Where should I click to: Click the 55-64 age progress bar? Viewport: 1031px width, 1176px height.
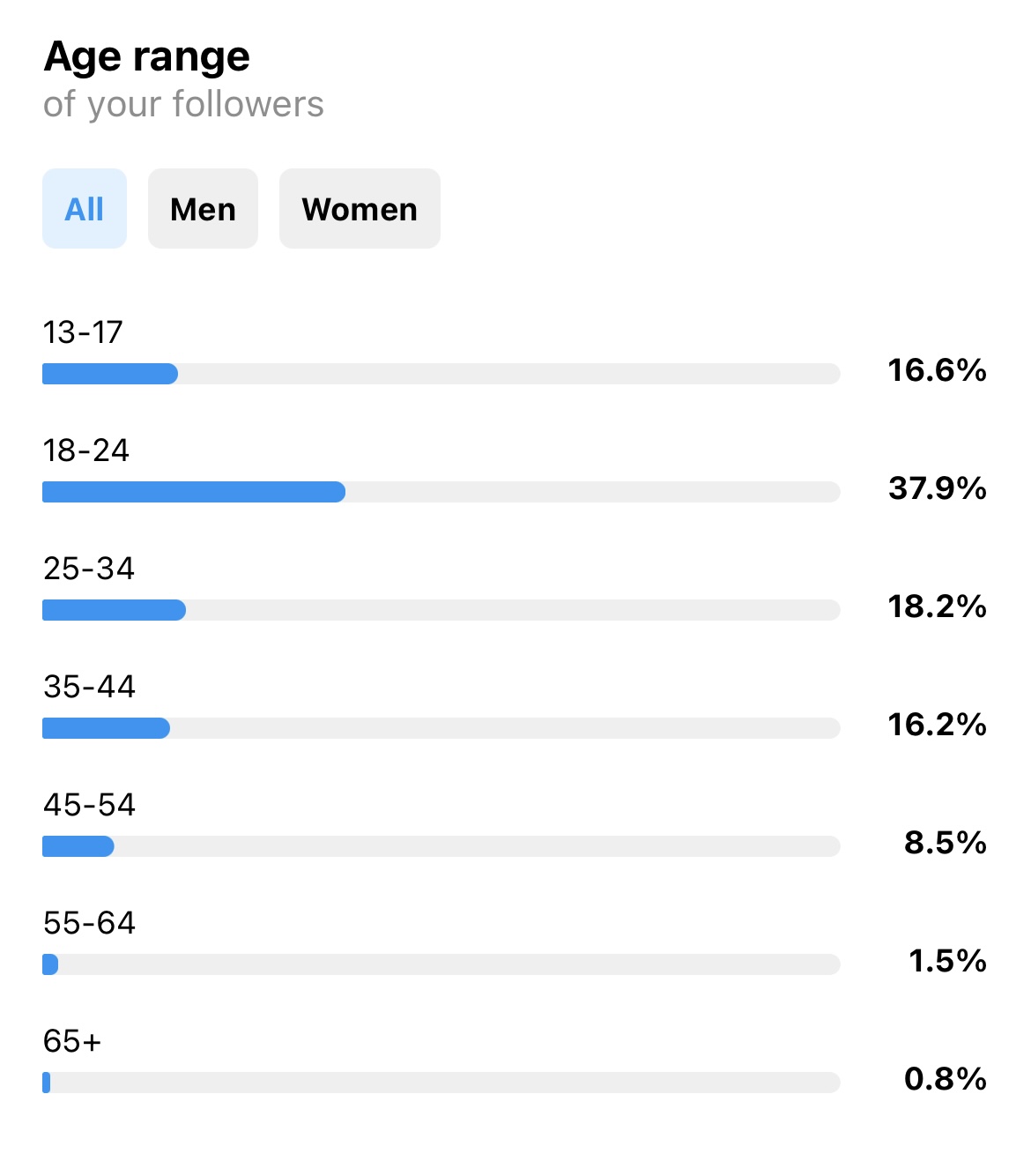[441, 964]
